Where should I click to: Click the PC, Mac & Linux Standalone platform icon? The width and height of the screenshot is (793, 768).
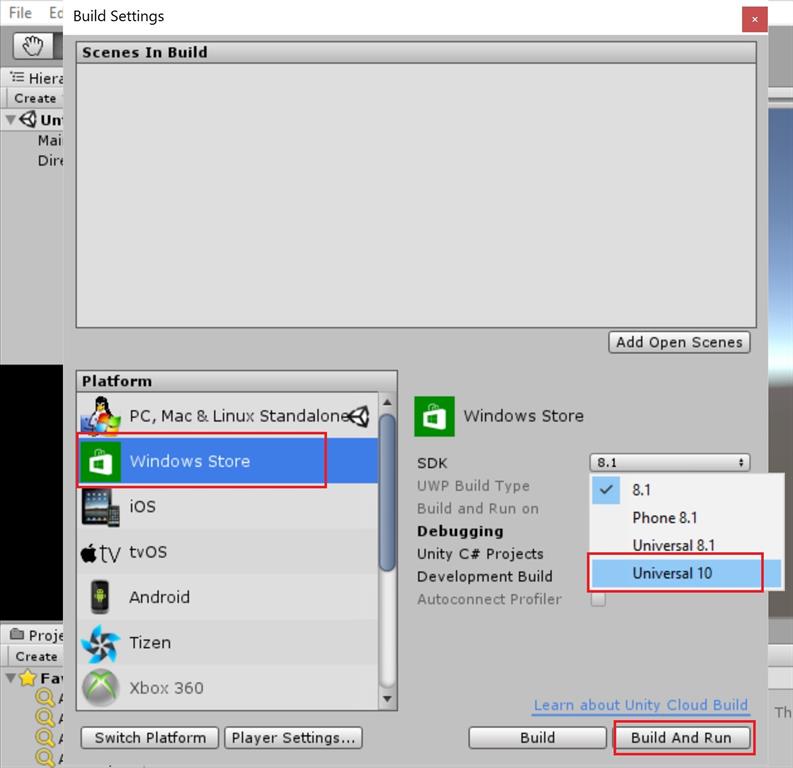(101, 417)
